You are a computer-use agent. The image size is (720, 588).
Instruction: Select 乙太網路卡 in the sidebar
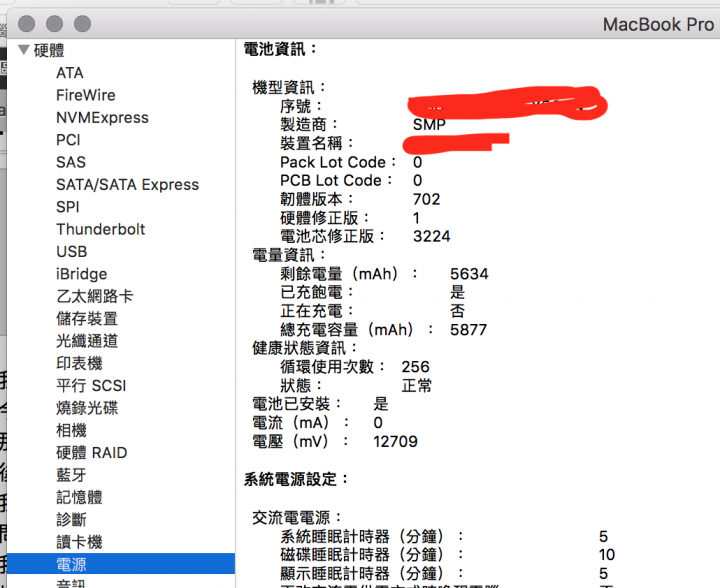pyautogui.click(x=95, y=296)
